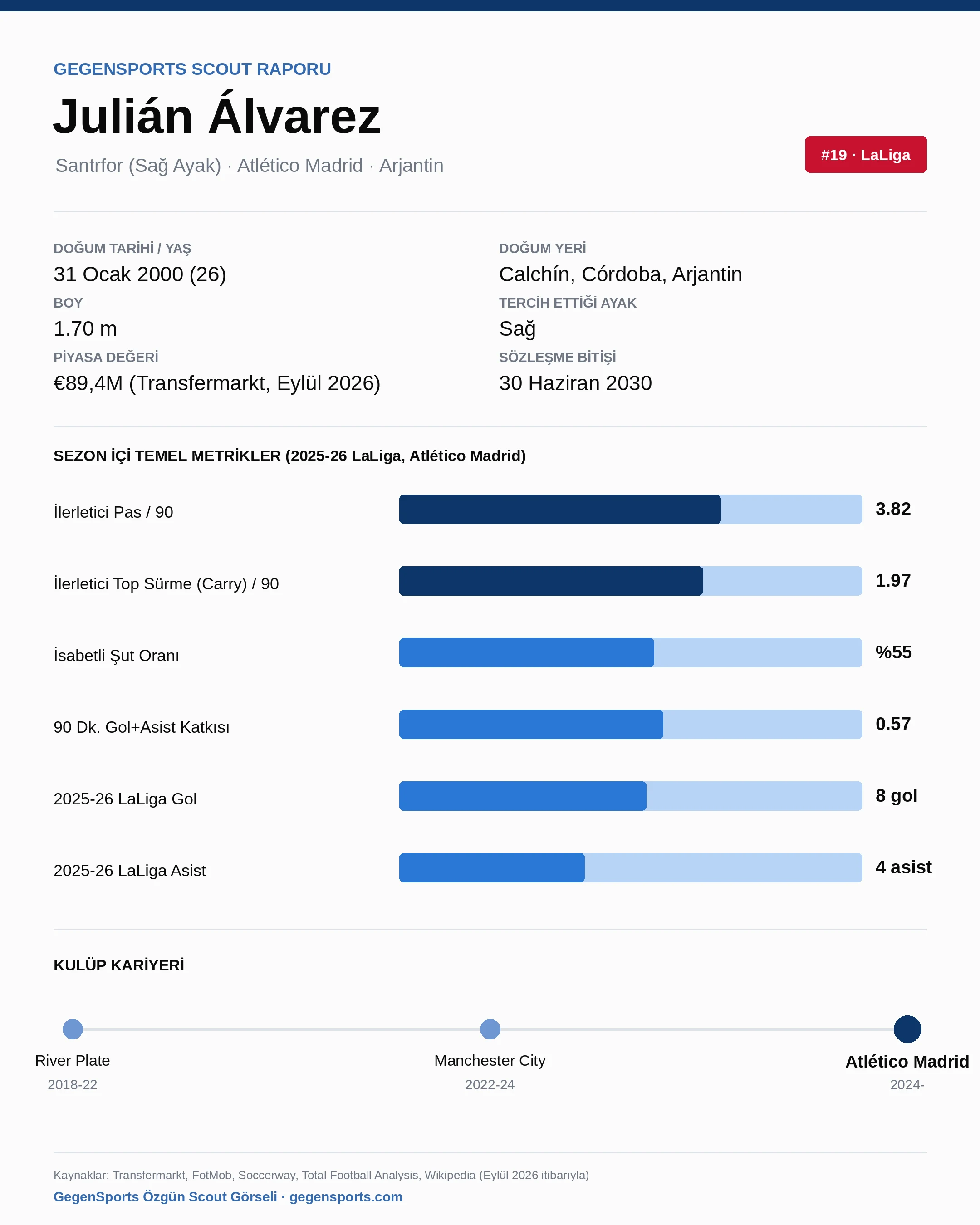The image size is (980, 1225).
Task: Click the "PİYASA DEĞERİ" label
Action: pos(106,358)
